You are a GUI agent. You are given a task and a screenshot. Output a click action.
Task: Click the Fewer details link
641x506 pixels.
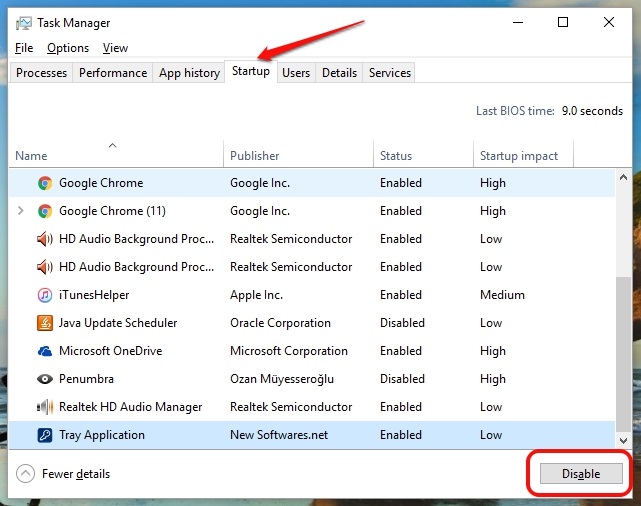tap(76, 474)
